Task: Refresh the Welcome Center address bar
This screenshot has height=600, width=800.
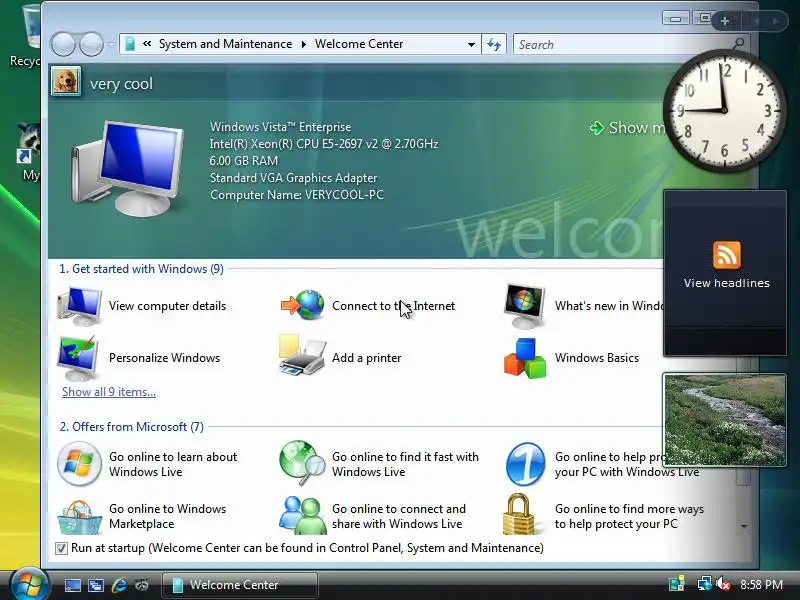Action: pos(494,44)
